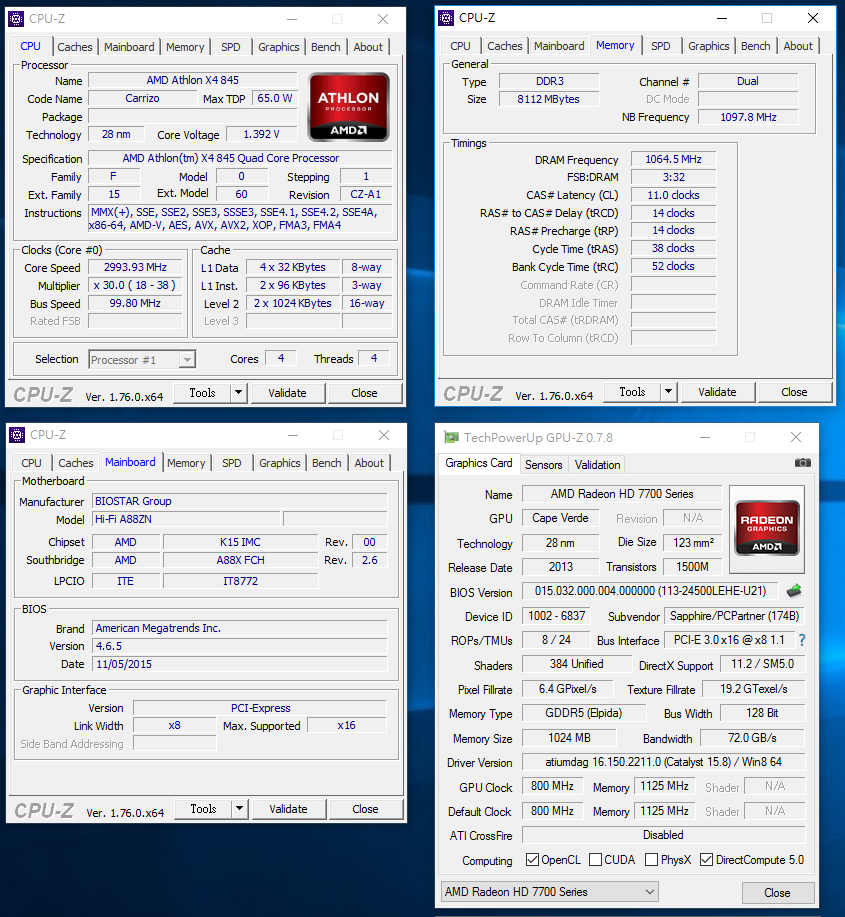
Task: Minimize the CPU-Z window showing the Memory tab
Action: pyautogui.click(x=722, y=18)
